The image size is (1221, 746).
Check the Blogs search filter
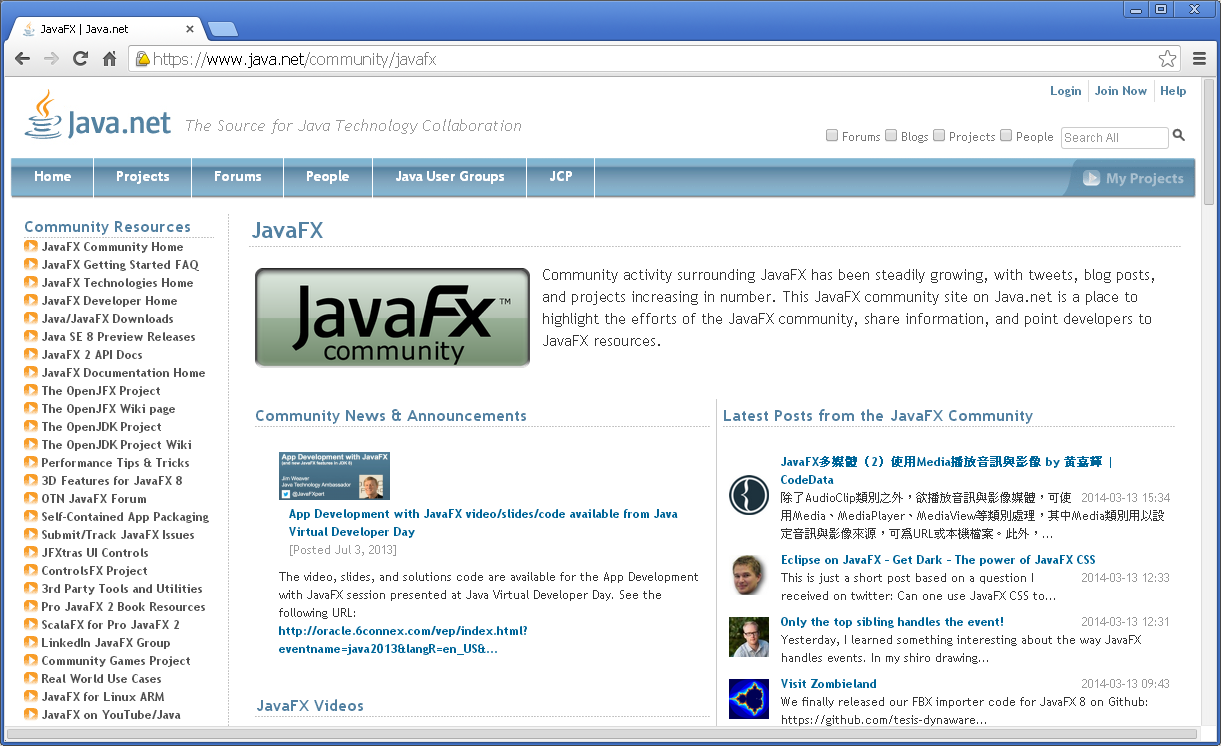tap(891, 136)
